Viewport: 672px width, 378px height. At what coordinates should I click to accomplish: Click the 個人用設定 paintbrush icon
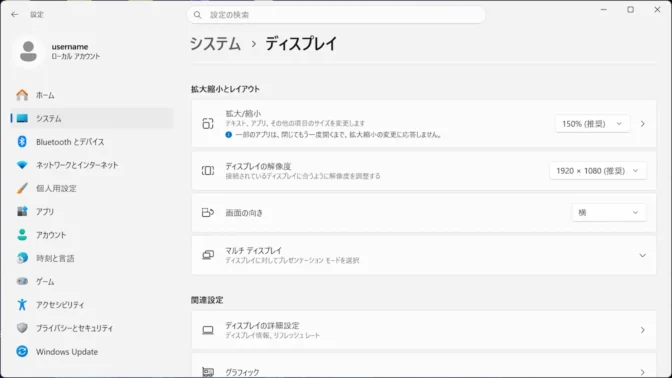[x=22, y=188]
